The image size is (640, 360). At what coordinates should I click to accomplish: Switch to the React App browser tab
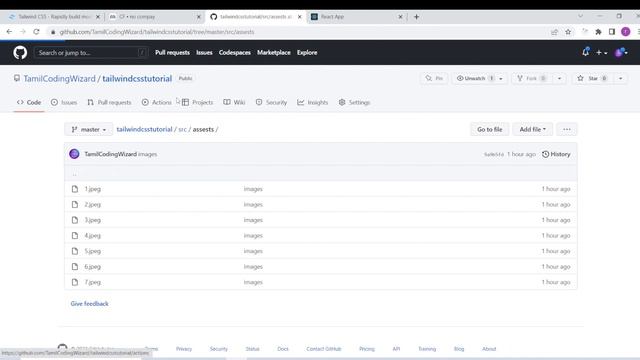(356, 17)
